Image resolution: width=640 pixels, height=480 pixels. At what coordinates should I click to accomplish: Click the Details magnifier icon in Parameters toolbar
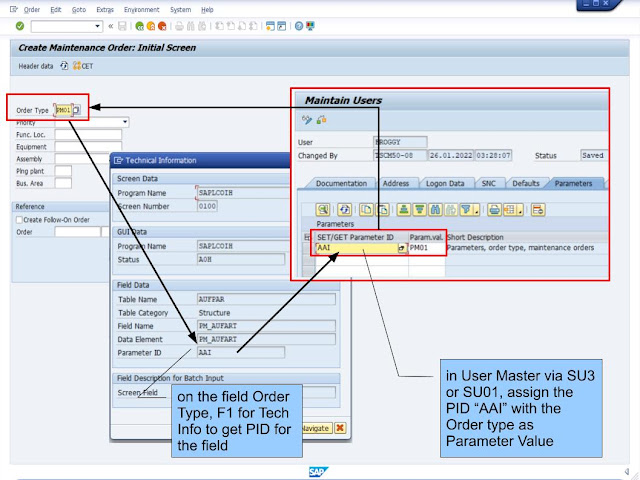(x=323, y=210)
